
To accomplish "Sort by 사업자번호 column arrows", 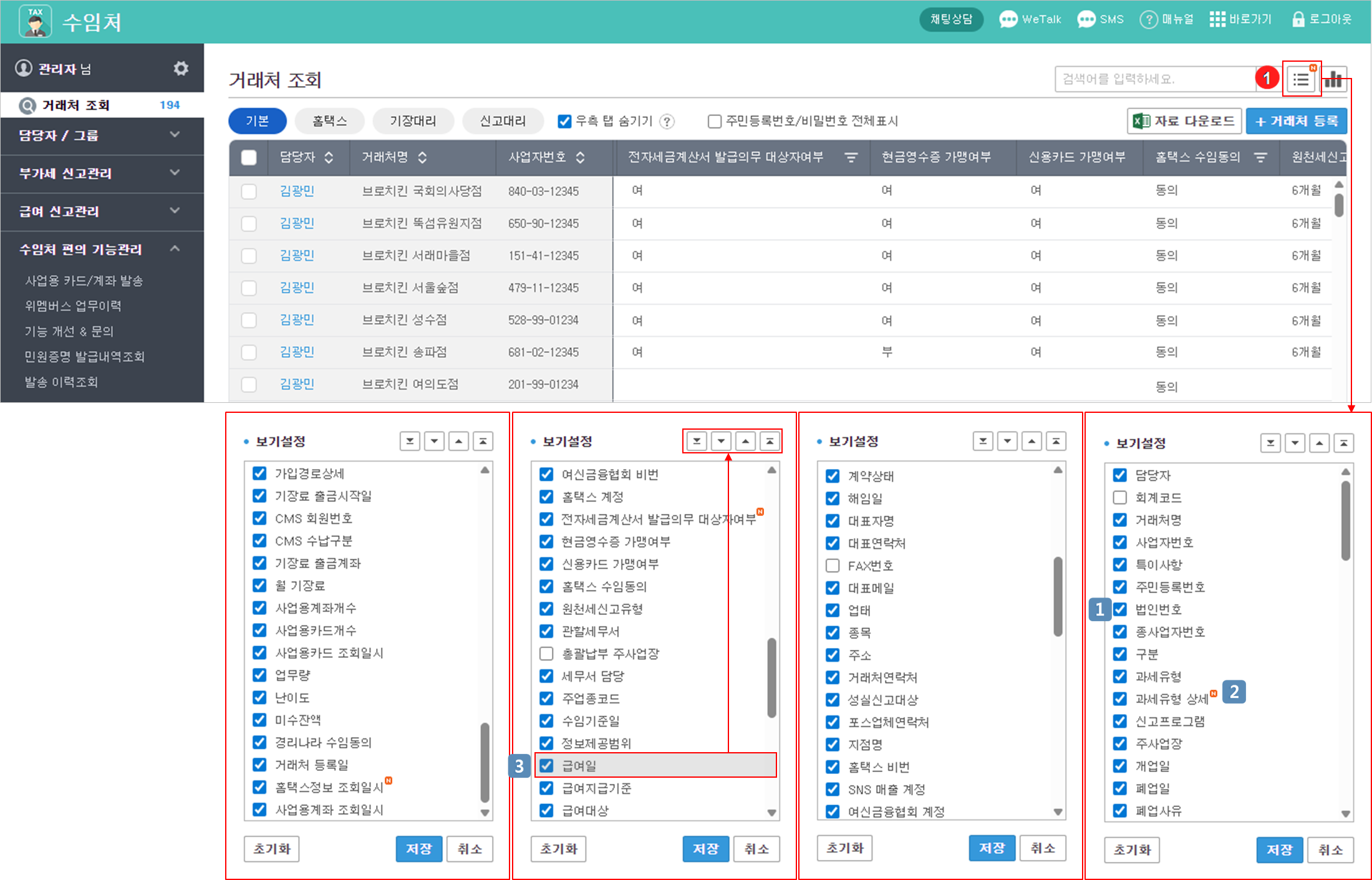I will [580, 157].
